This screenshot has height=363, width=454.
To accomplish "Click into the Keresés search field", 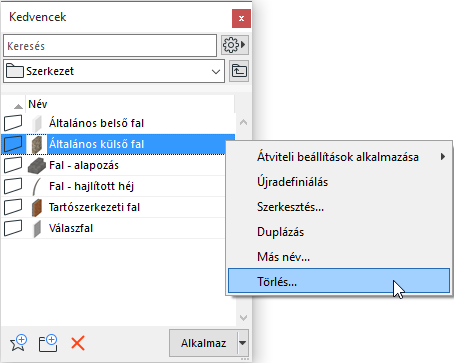I will 110,46.
